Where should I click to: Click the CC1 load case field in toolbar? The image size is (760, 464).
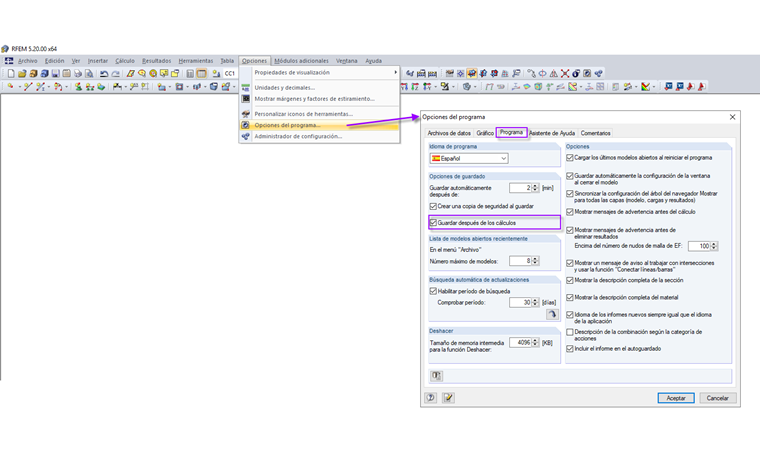pyautogui.click(x=230, y=74)
